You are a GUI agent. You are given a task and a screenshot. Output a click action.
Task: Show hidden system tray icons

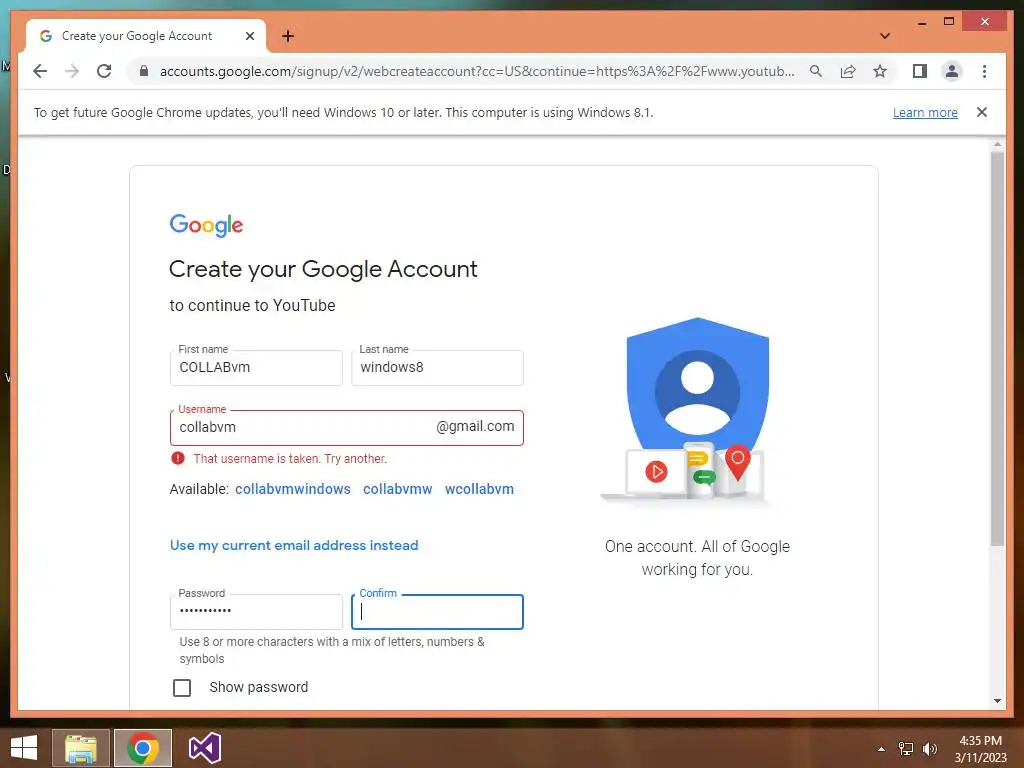881,749
